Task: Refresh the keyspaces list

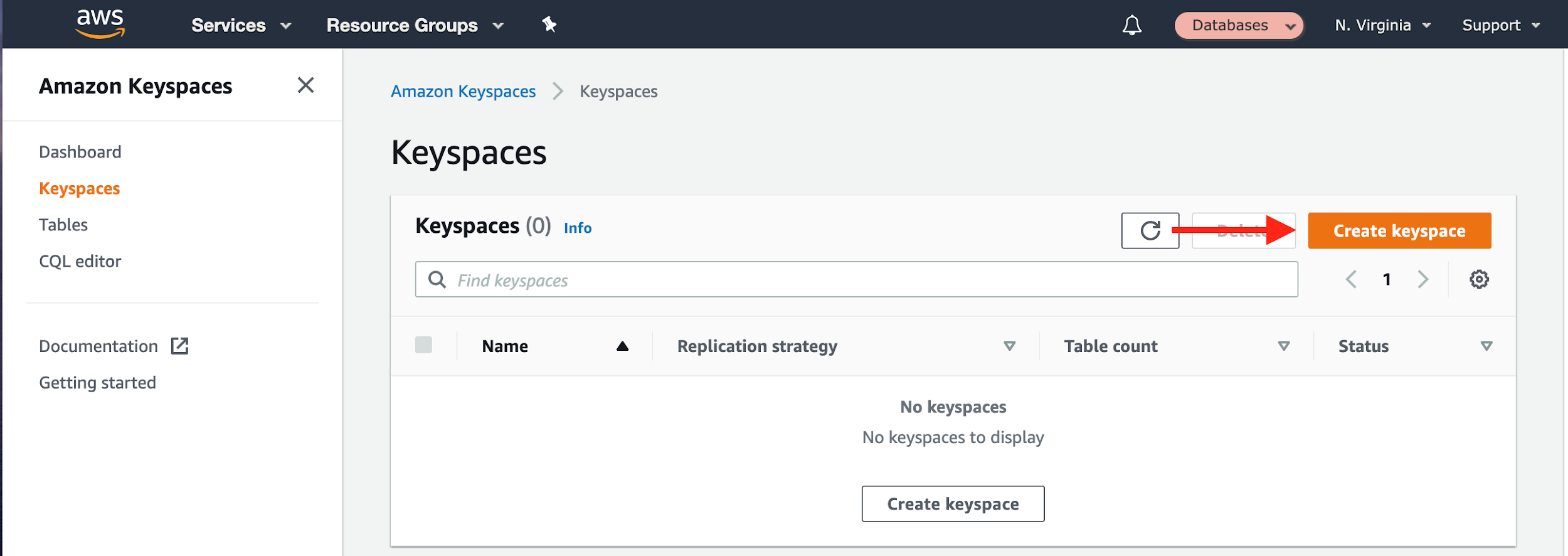Action: (1150, 230)
